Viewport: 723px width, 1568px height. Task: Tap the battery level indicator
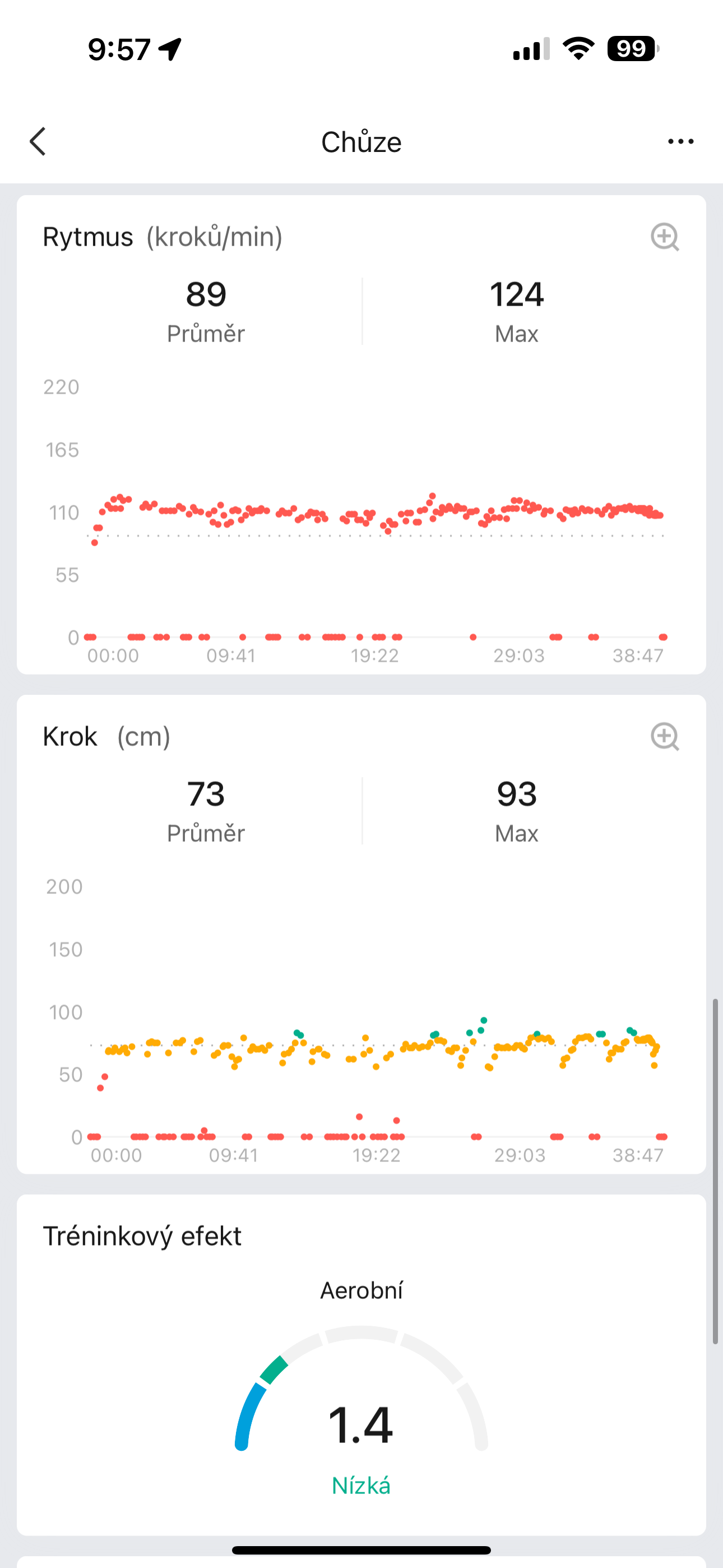(x=632, y=49)
